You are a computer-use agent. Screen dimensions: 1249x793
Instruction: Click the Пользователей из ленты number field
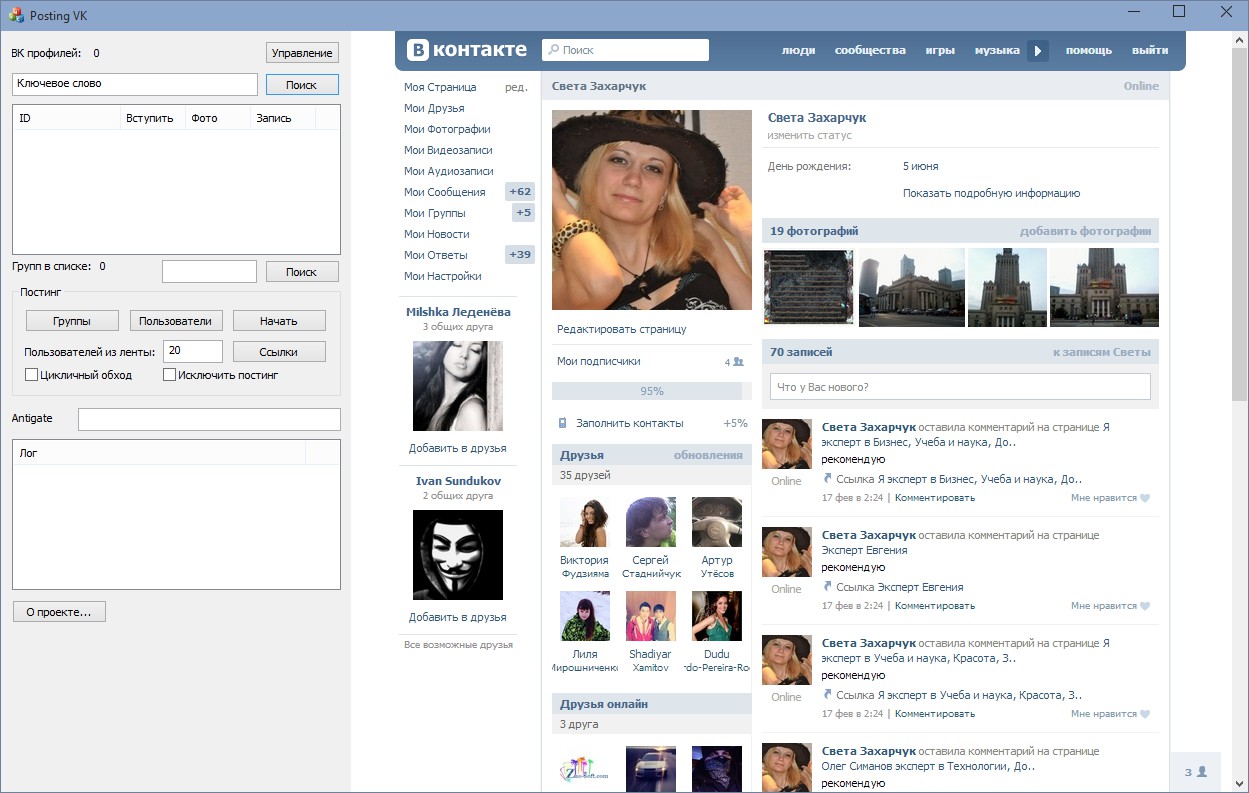tap(193, 351)
